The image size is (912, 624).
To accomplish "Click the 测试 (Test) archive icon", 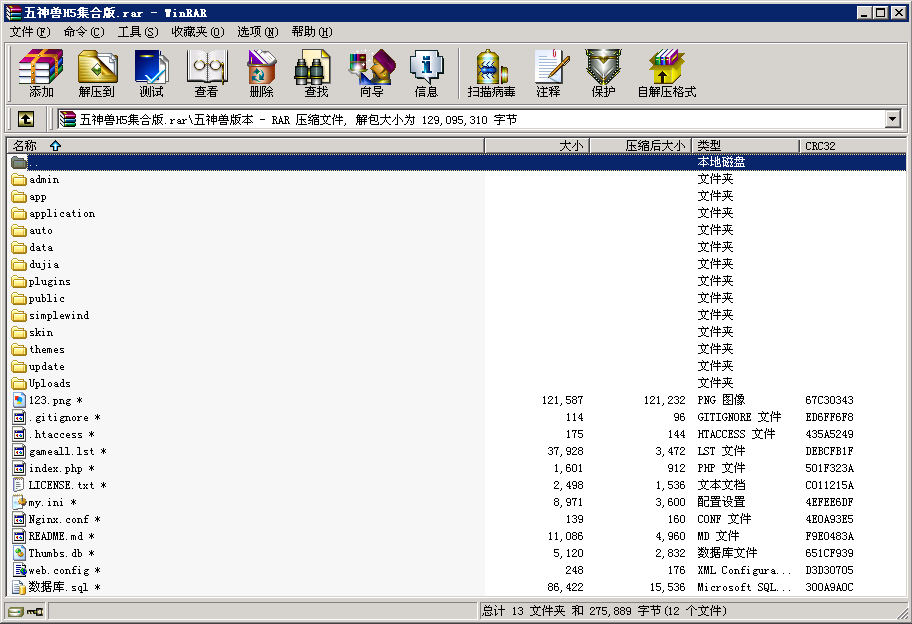I will [152, 73].
